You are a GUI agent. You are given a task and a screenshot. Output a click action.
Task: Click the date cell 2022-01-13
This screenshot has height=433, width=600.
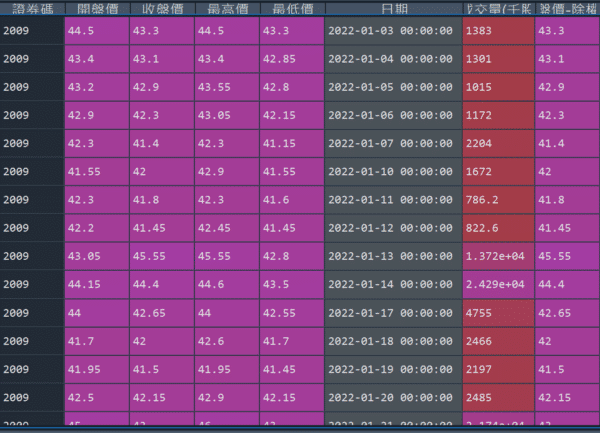393,256
